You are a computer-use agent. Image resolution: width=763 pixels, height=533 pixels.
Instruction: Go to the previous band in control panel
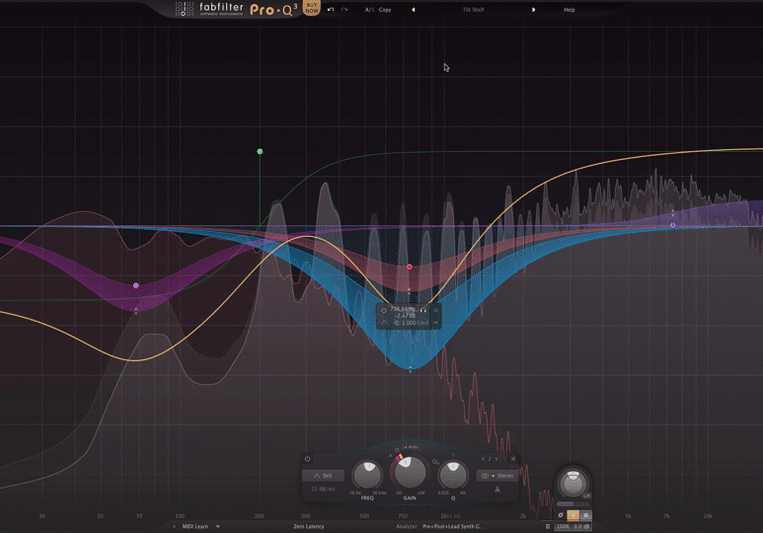pyautogui.click(x=483, y=459)
